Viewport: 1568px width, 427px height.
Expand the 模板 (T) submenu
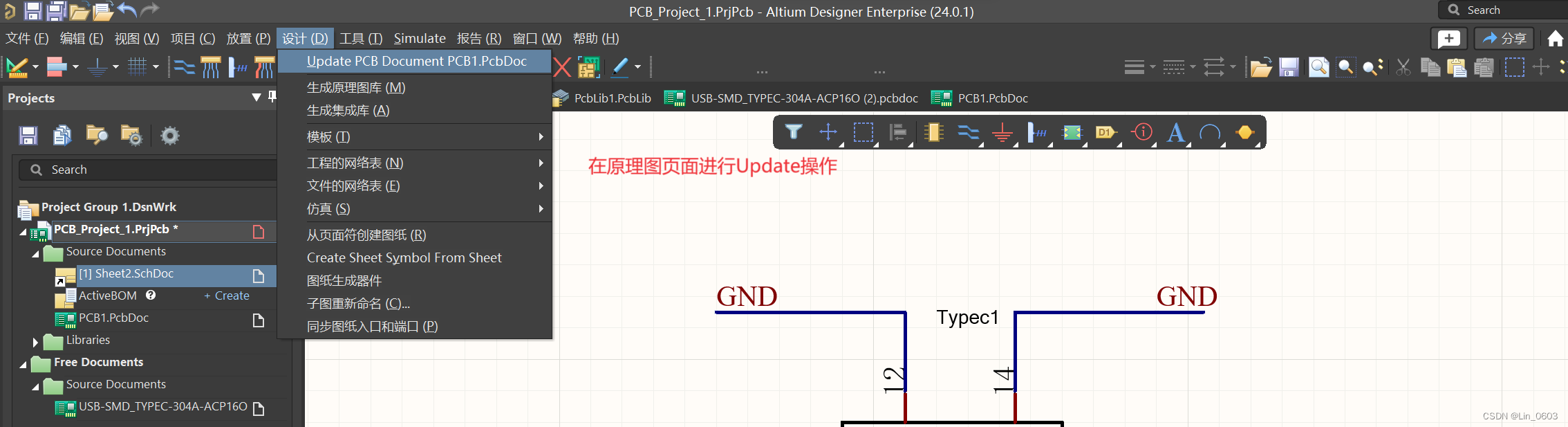[541, 137]
